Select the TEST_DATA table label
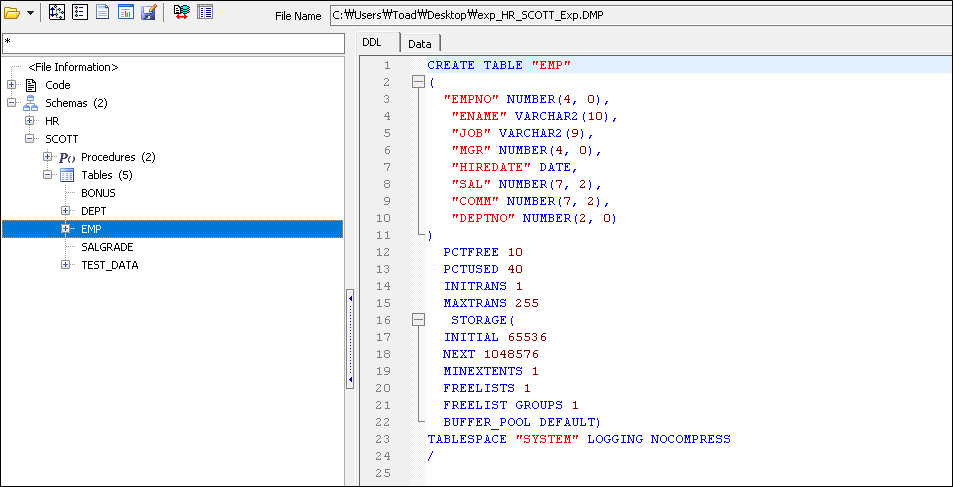This screenshot has width=953, height=487. click(x=109, y=265)
